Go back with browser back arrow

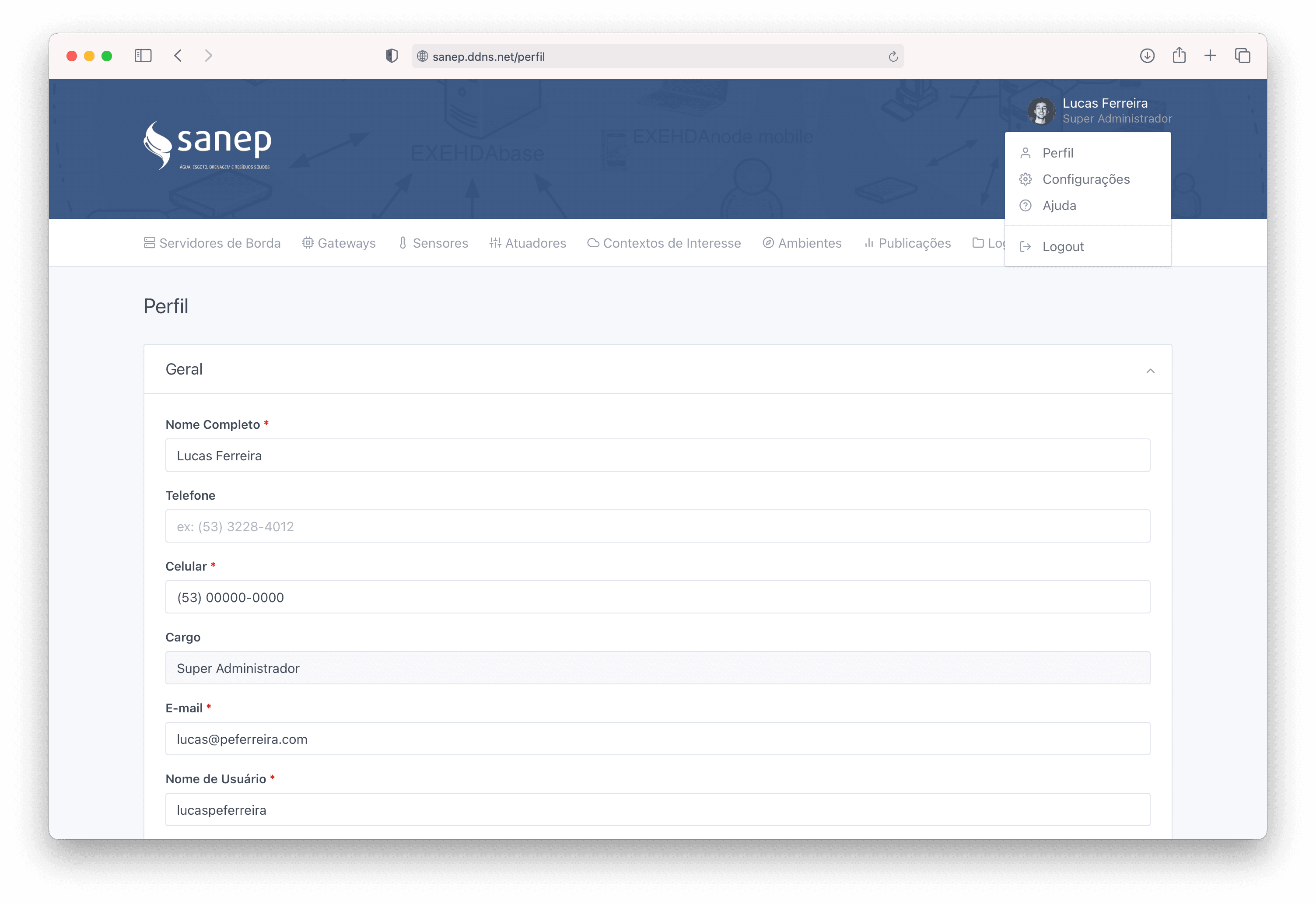point(178,56)
